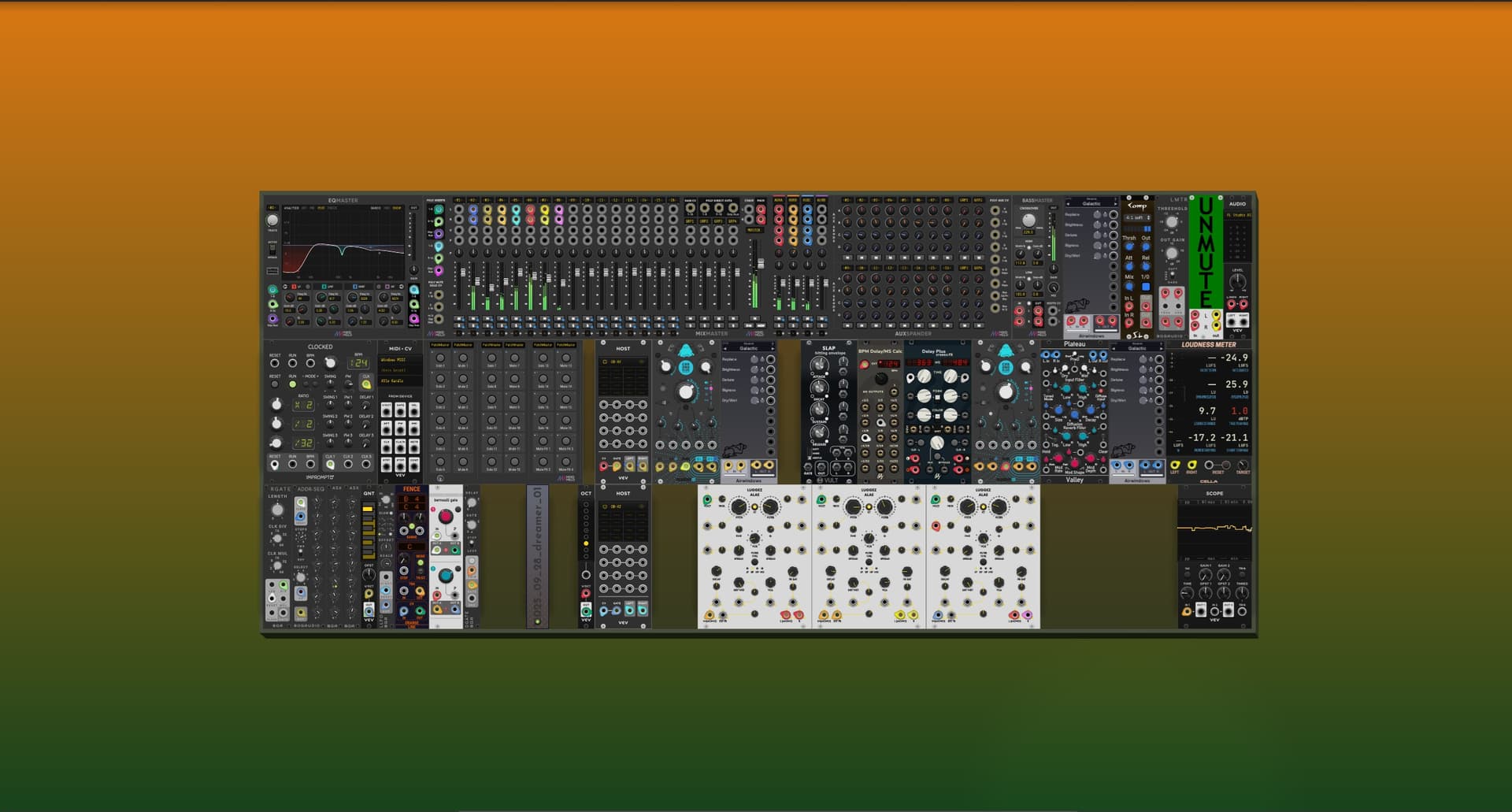Click the LMTR threshold knob
The width and height of the screenshot is (1512, 812).
click(x=1172, y=222)
